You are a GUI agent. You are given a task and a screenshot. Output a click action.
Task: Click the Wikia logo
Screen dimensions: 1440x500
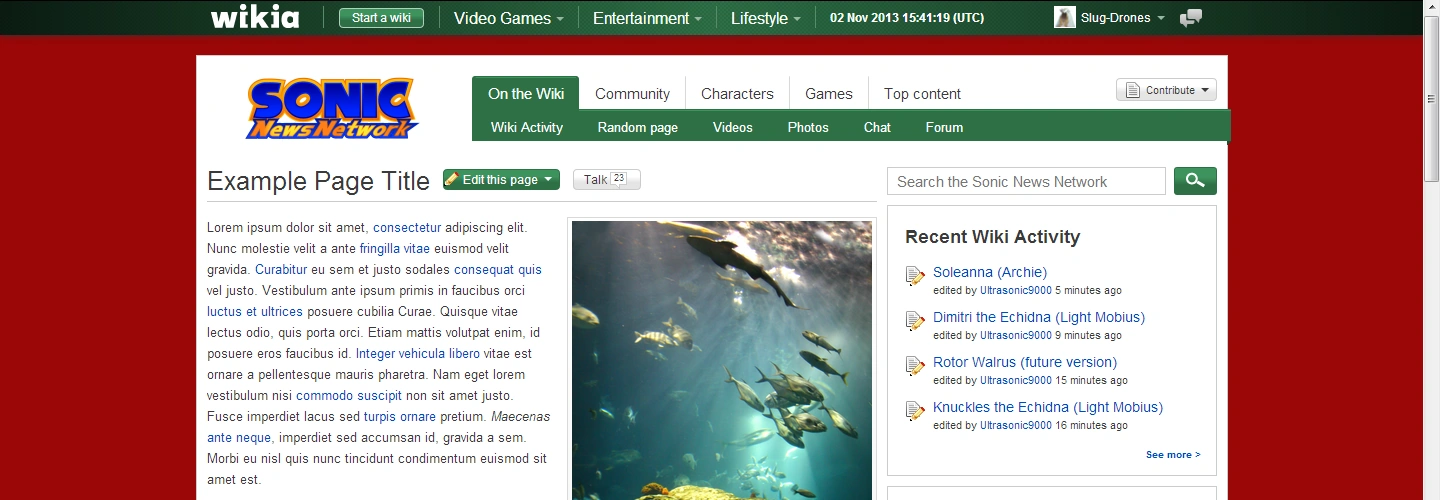(254, 17)
